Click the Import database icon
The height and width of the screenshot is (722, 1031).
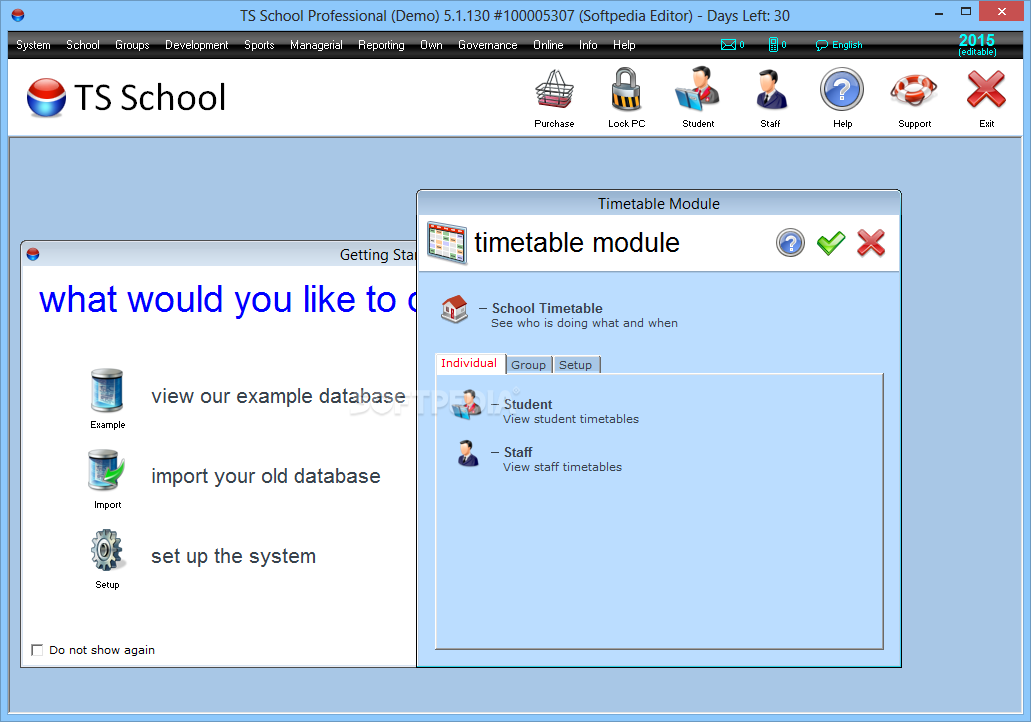tap(106, 470)
